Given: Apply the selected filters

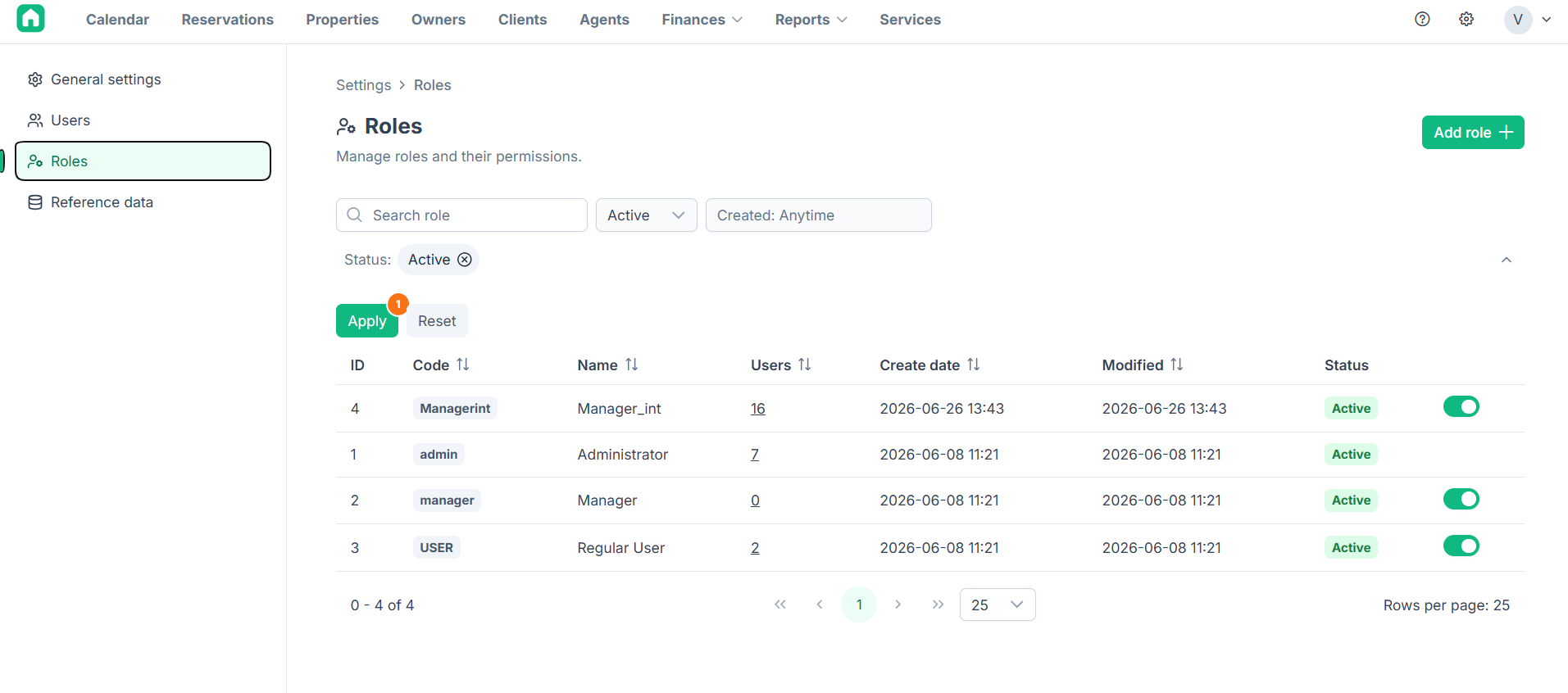Looking at the screenshot, I should pyautogui.click(x=366, y=321).
